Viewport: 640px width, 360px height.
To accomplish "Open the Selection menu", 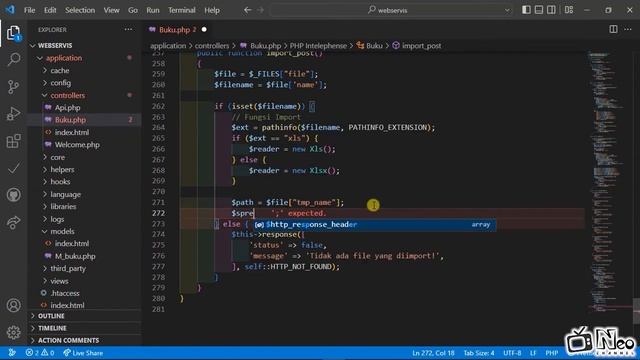I will pyautogui.click(x=80, y=10).
